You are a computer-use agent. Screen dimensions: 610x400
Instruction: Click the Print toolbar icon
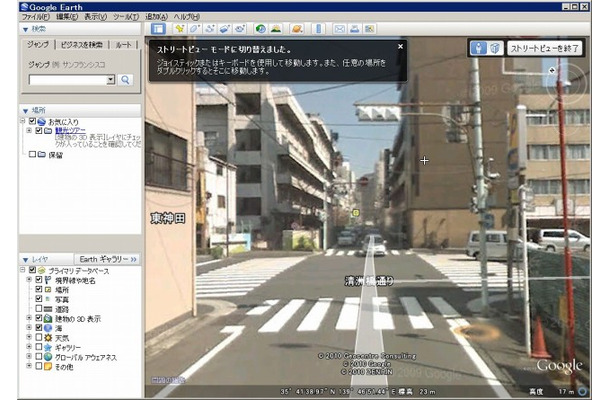(x=354, y=29)
